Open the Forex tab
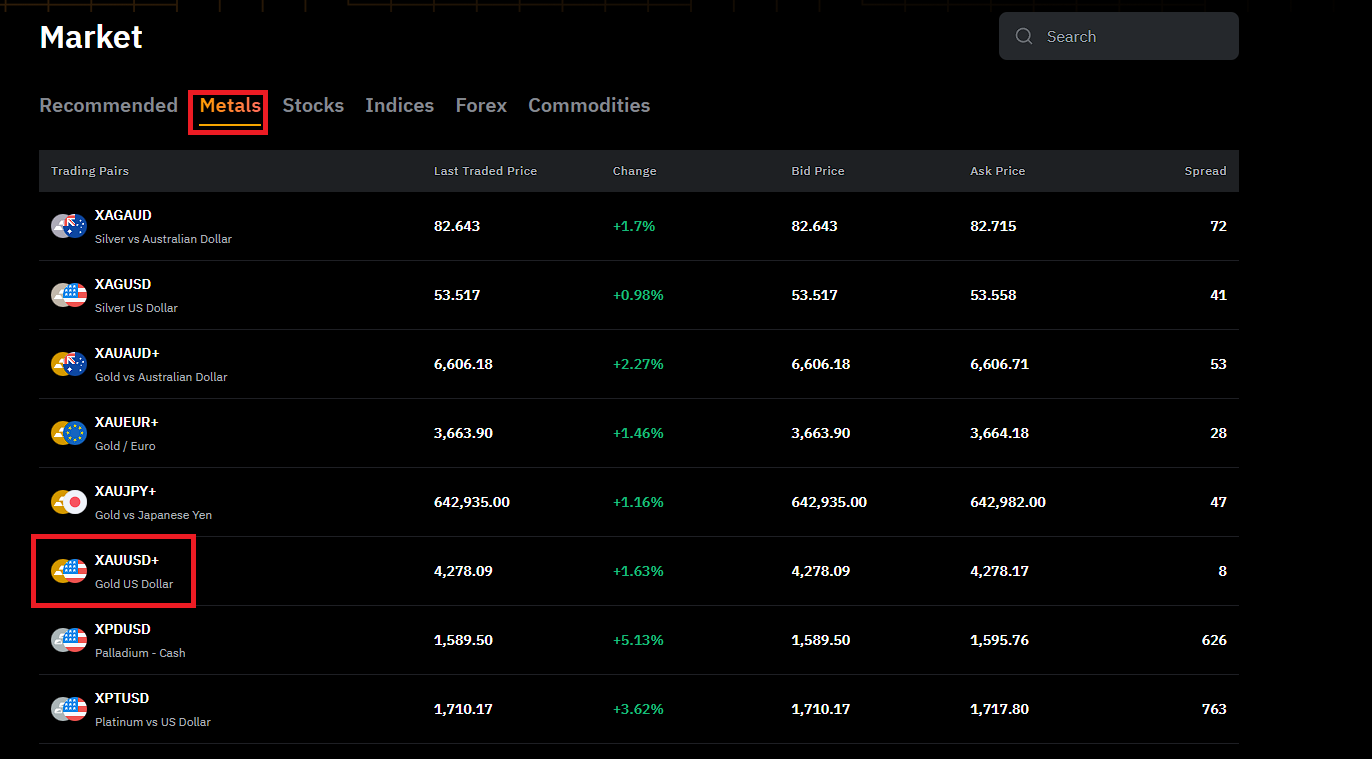 (x=481, y=105)
